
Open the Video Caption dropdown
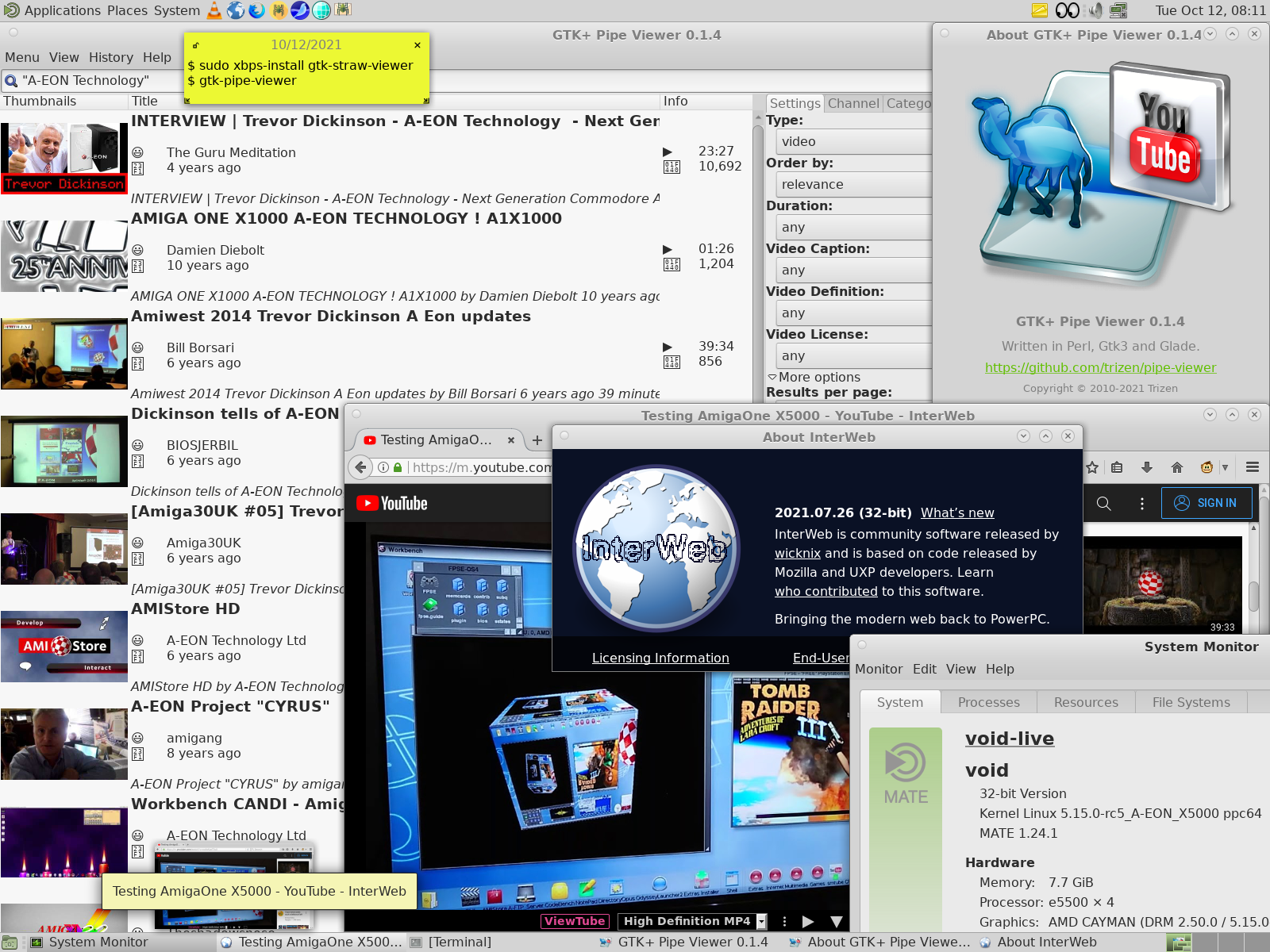click(x=852, y=270)
